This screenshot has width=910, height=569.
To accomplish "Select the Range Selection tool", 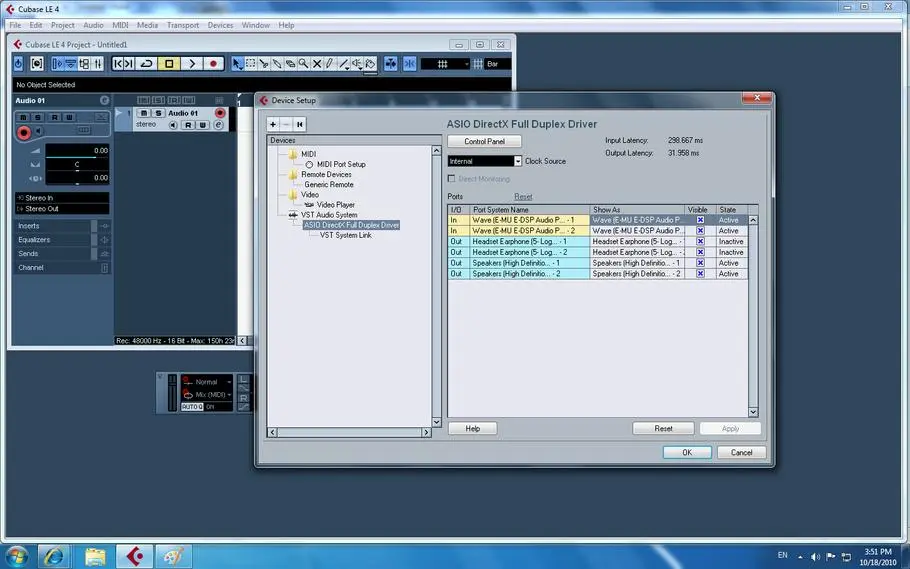I will click(251, 64).
